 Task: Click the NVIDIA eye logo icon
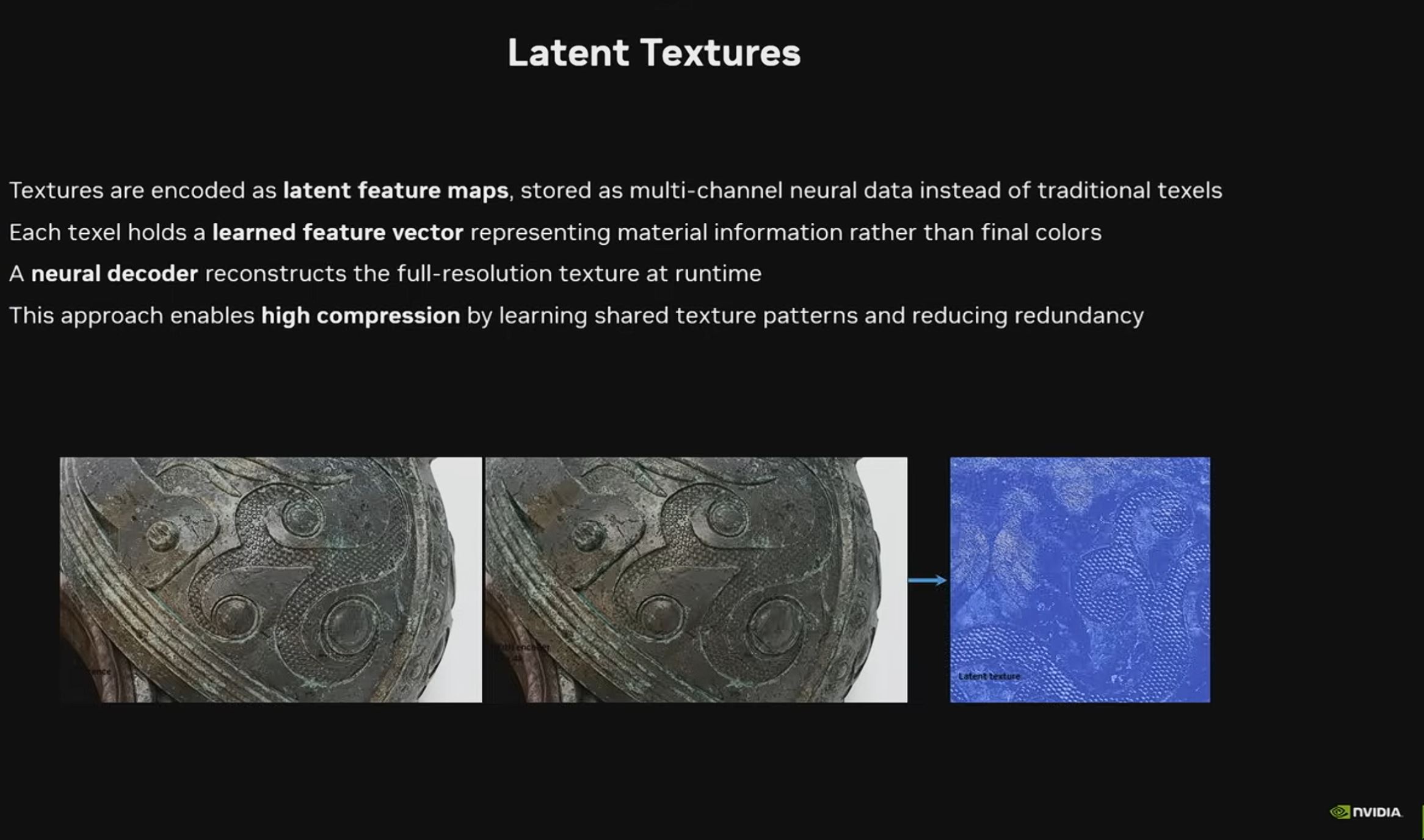point(1340,812)
